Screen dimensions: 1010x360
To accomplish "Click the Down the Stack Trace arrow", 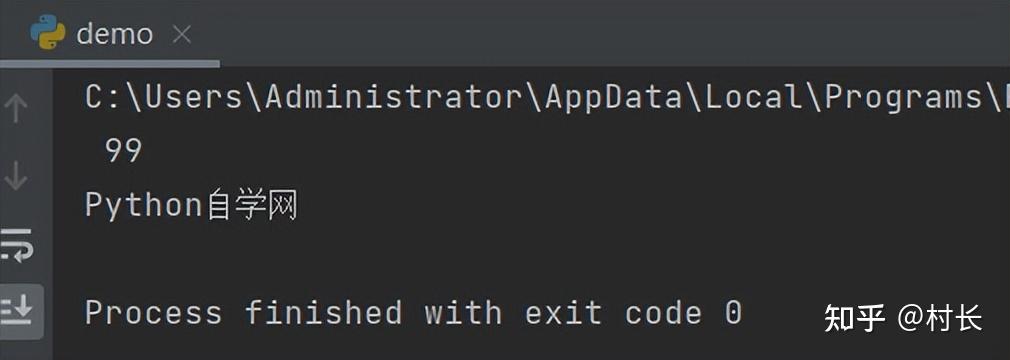I will [16, 175].
